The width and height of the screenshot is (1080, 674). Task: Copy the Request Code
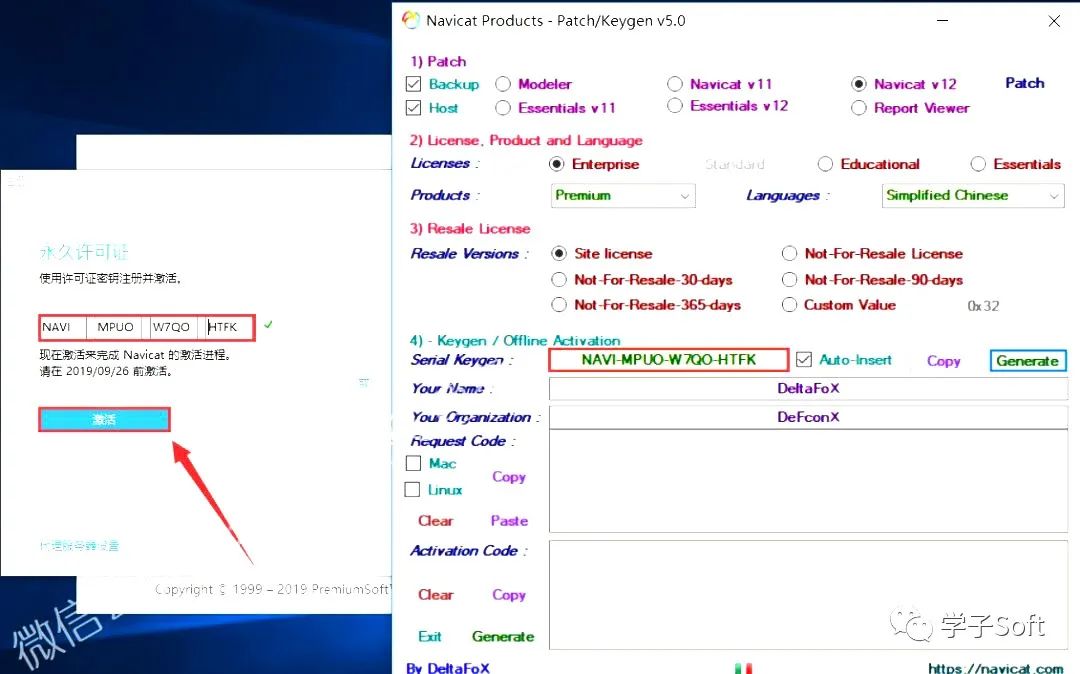(x=509, y=476)
